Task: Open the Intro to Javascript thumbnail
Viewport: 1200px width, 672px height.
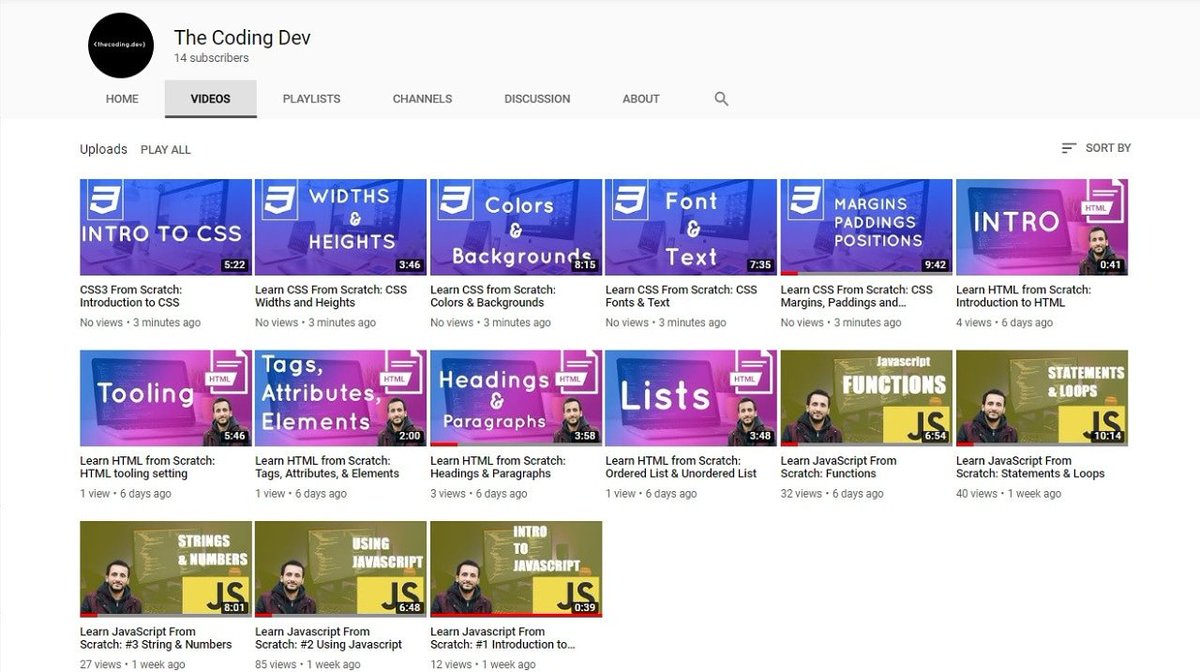Action: coord(516,569)
